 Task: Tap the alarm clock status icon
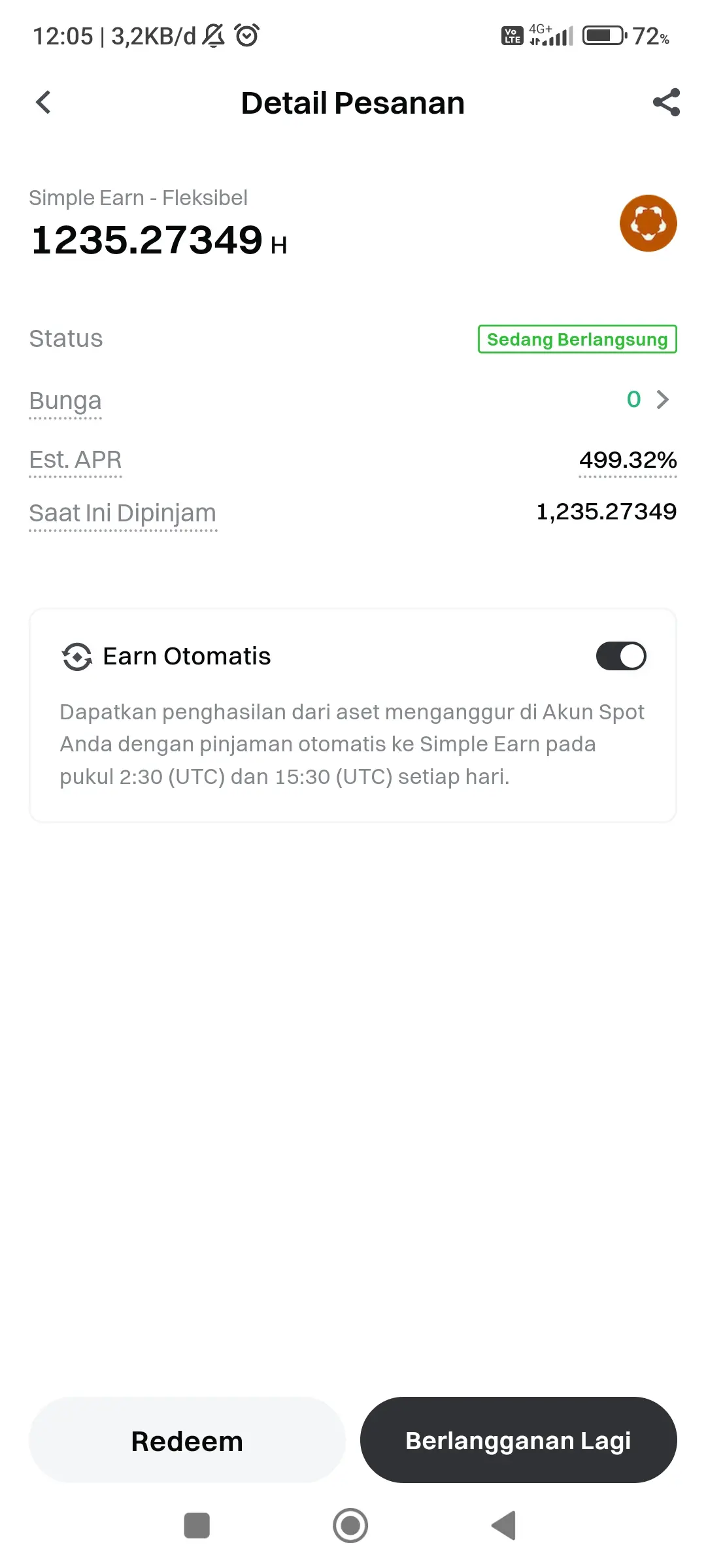click(x=247, y=35)
